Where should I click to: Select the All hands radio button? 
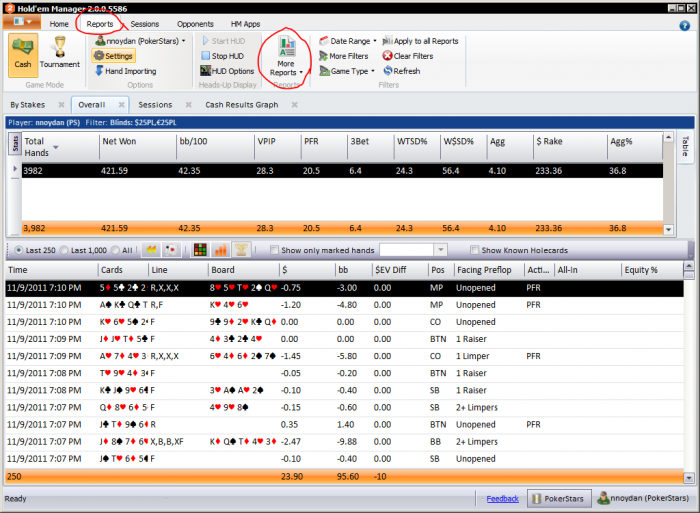115,250
